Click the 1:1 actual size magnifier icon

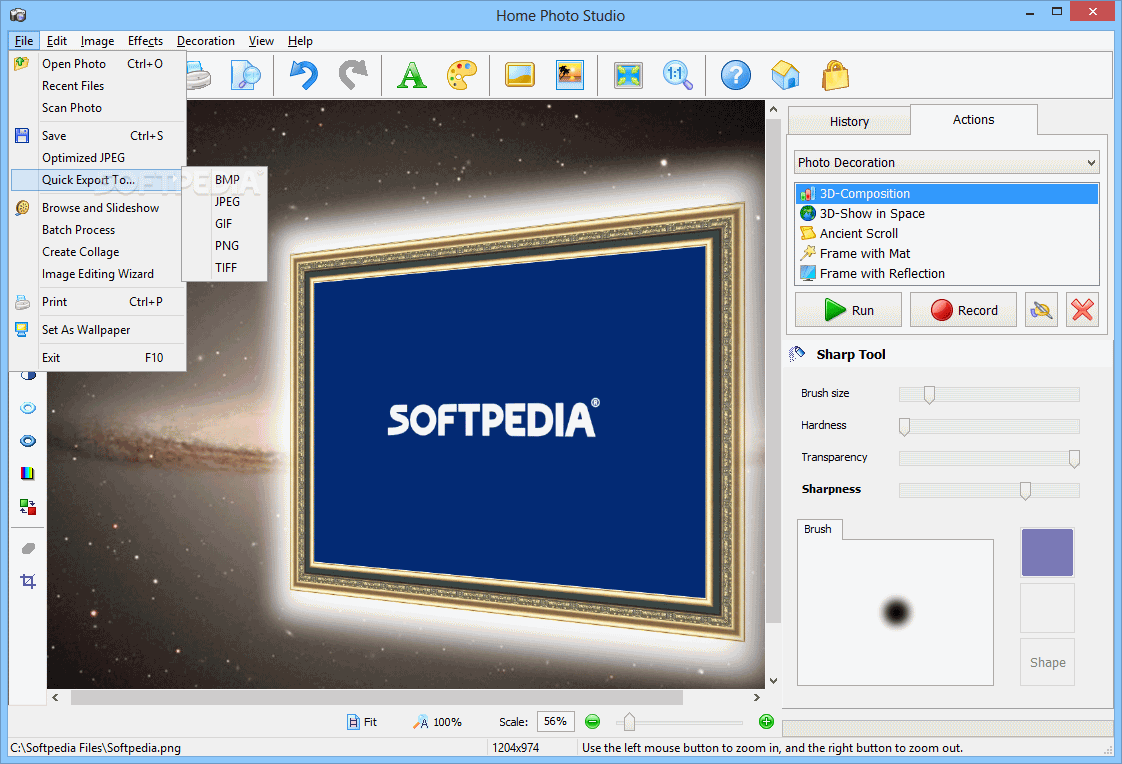[x=677, y=75]
